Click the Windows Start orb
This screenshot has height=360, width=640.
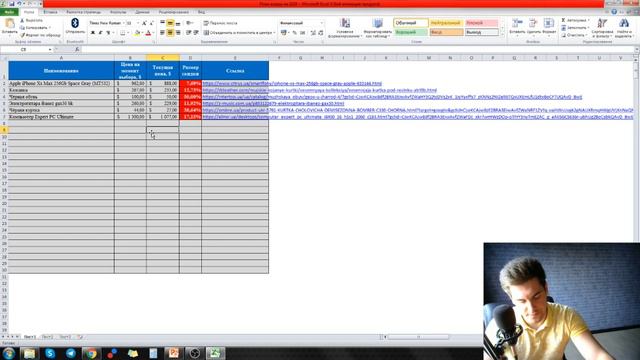click(x=9, y=353)
